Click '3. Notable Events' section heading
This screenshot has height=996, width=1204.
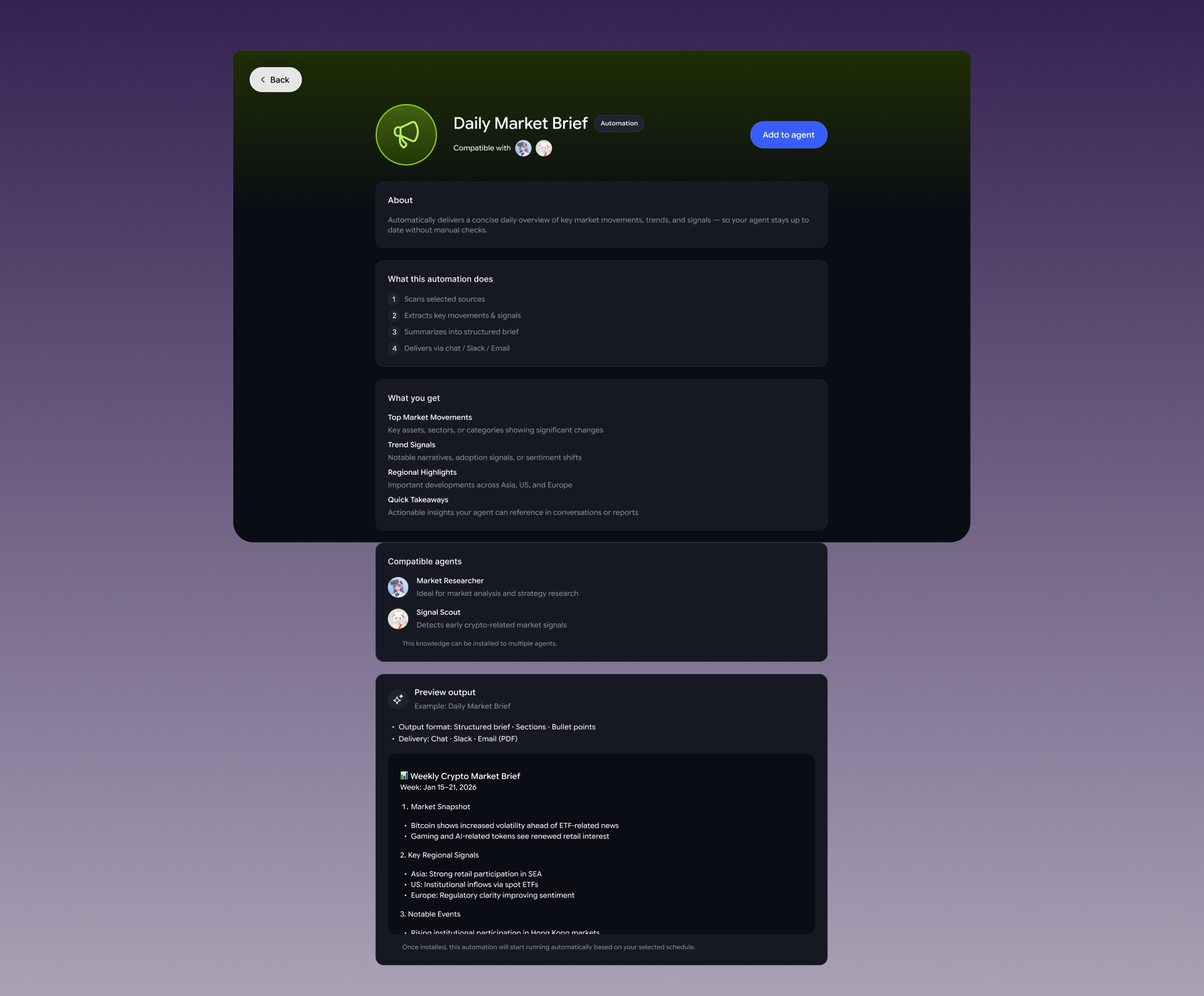pos(430,914)
